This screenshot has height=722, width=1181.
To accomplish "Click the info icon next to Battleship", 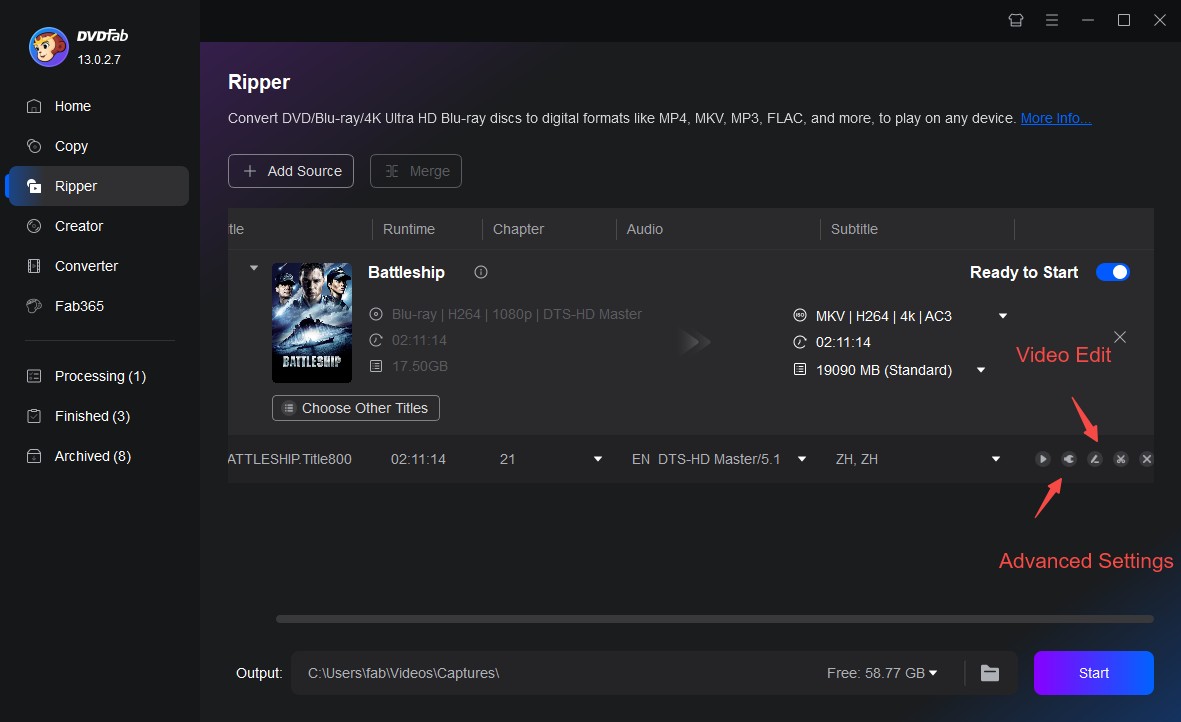I will (481, 272).
